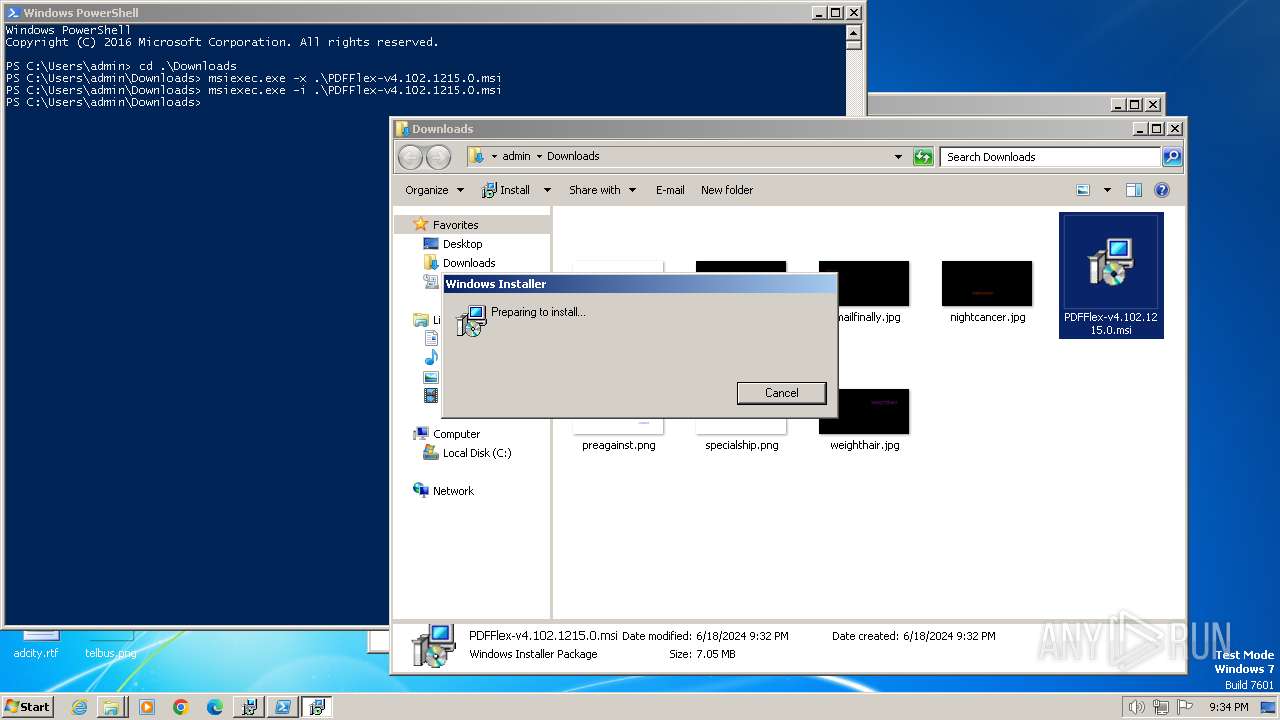The image size is (1280, 720).
Task: Expand the More view options arrow
Action: 1107,190
